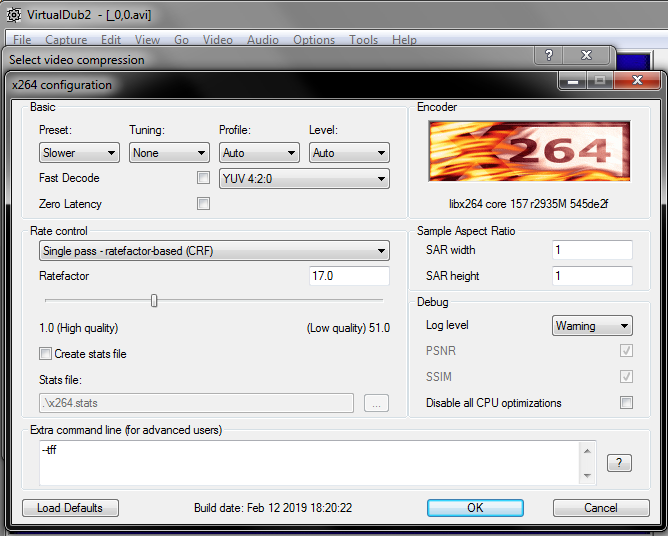Click the Ratefactor value field showing 17.0
This screenshot has height=536, width=668.
click(x=349, y=276)
